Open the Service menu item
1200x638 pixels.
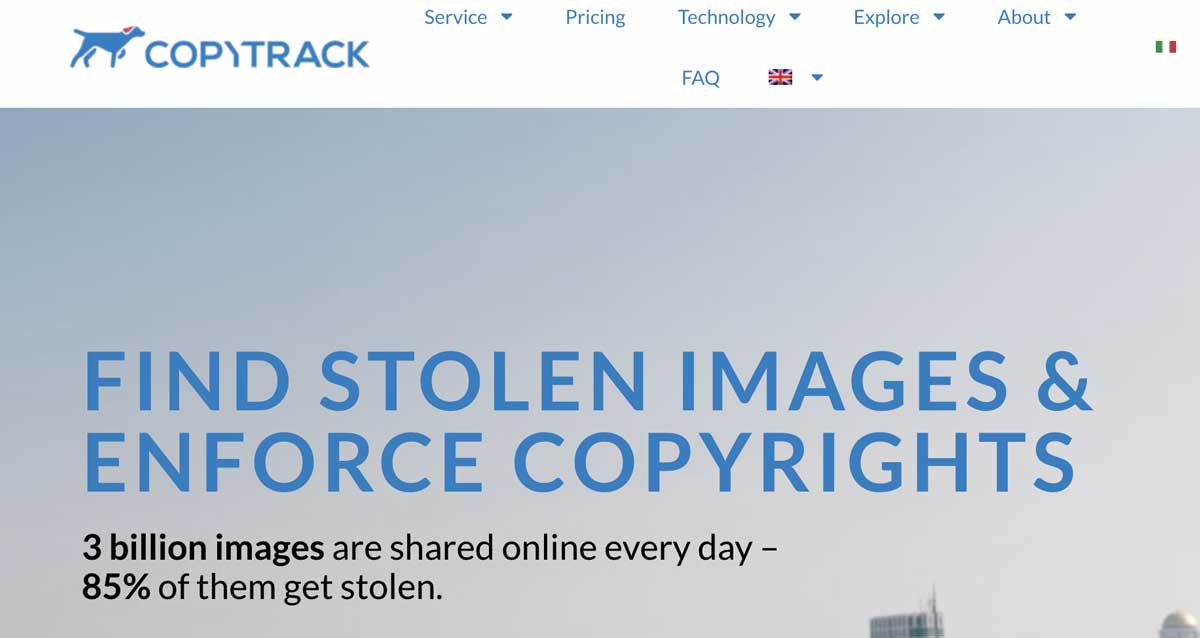click(455, 17)
